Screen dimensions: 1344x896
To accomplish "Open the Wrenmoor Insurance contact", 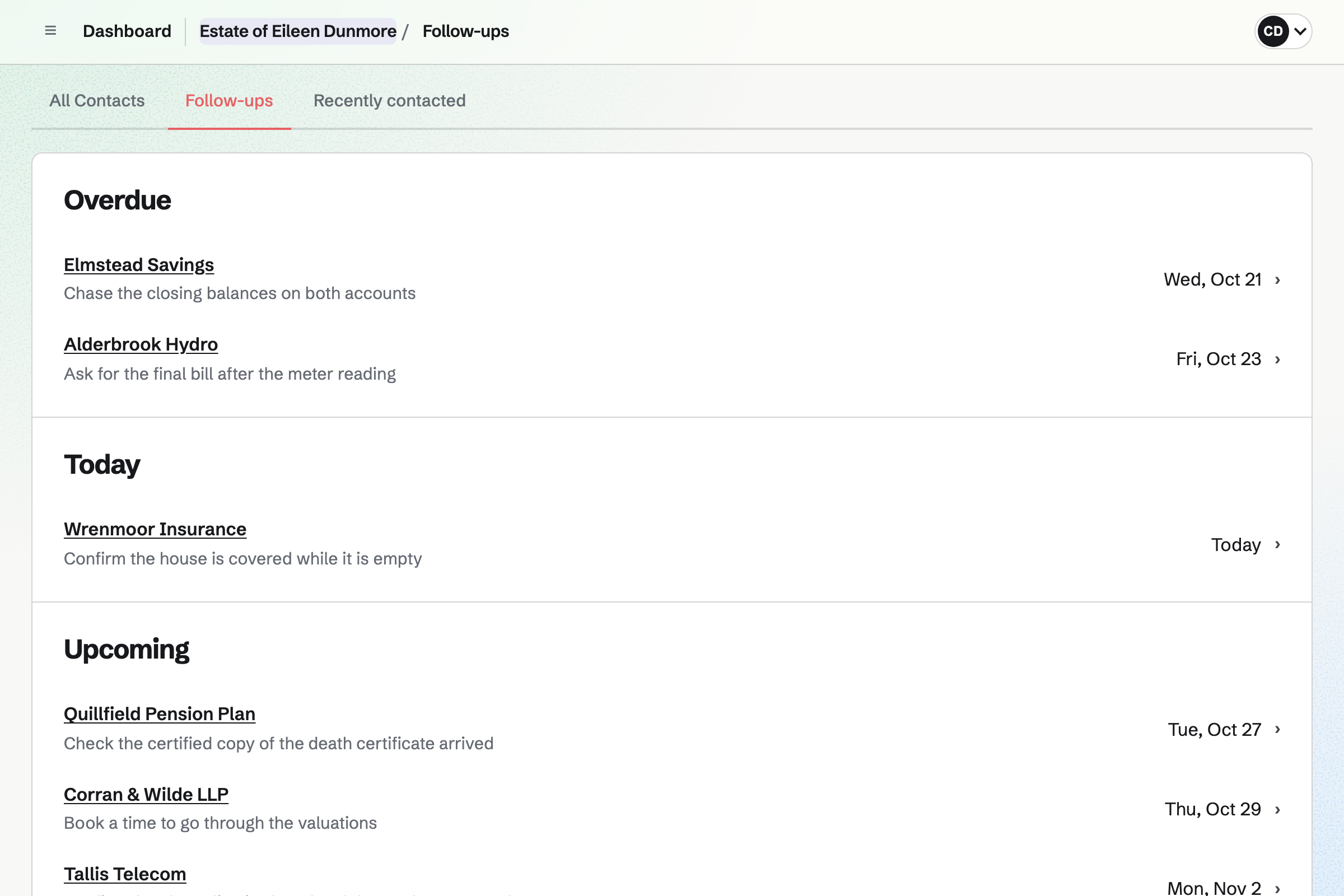I will pyautogui.click(x=155, y=529).
